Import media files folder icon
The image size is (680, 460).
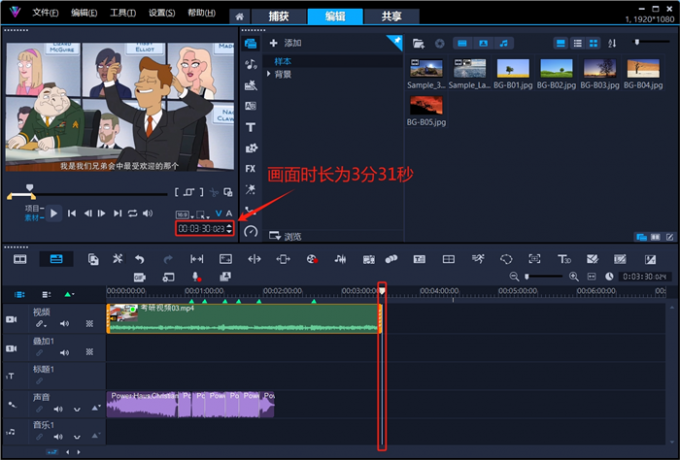click(418, 43)
